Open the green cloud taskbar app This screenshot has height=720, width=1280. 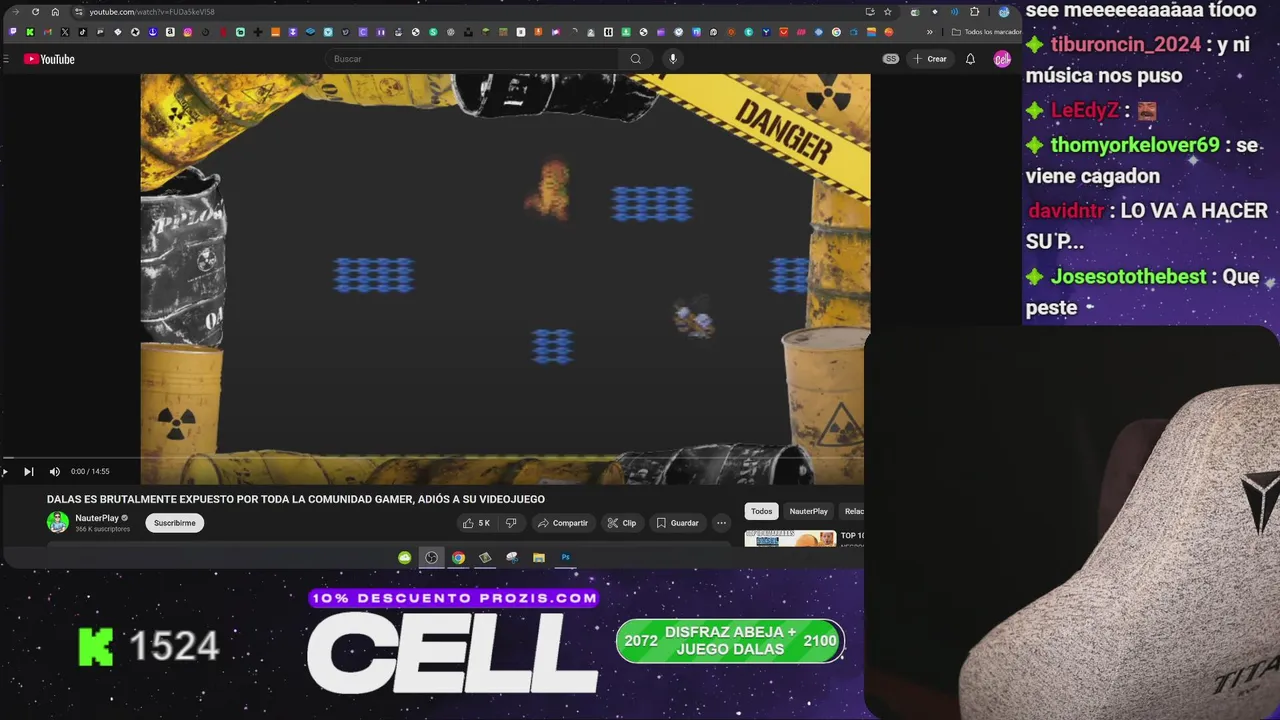pyautogui.click(x=404, y=558)
